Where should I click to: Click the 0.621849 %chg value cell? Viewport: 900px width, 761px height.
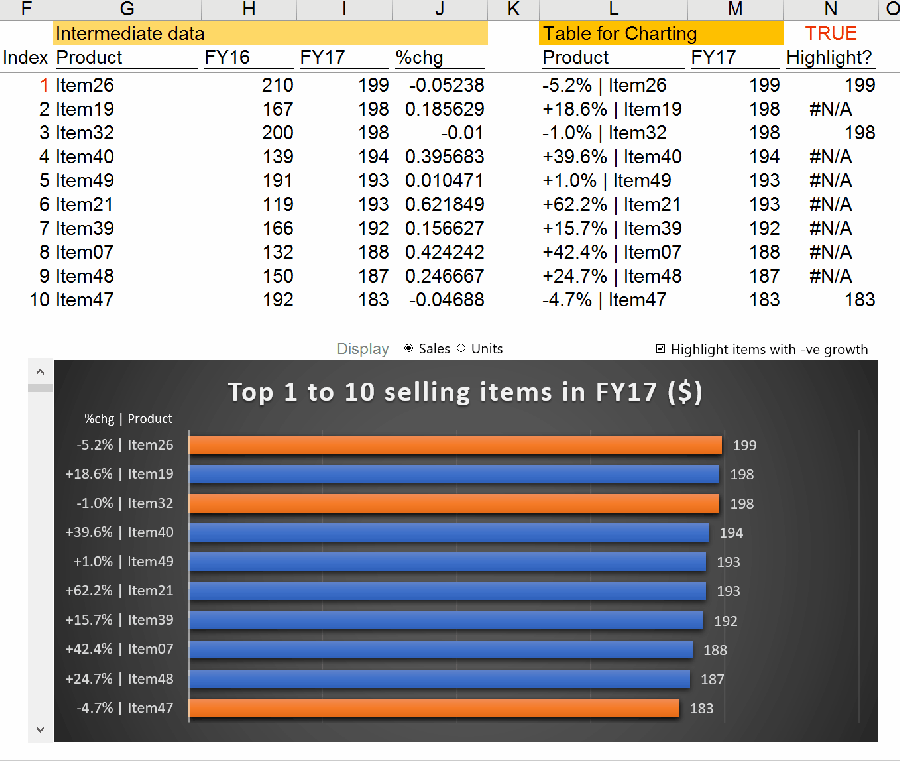coord(444,204)
